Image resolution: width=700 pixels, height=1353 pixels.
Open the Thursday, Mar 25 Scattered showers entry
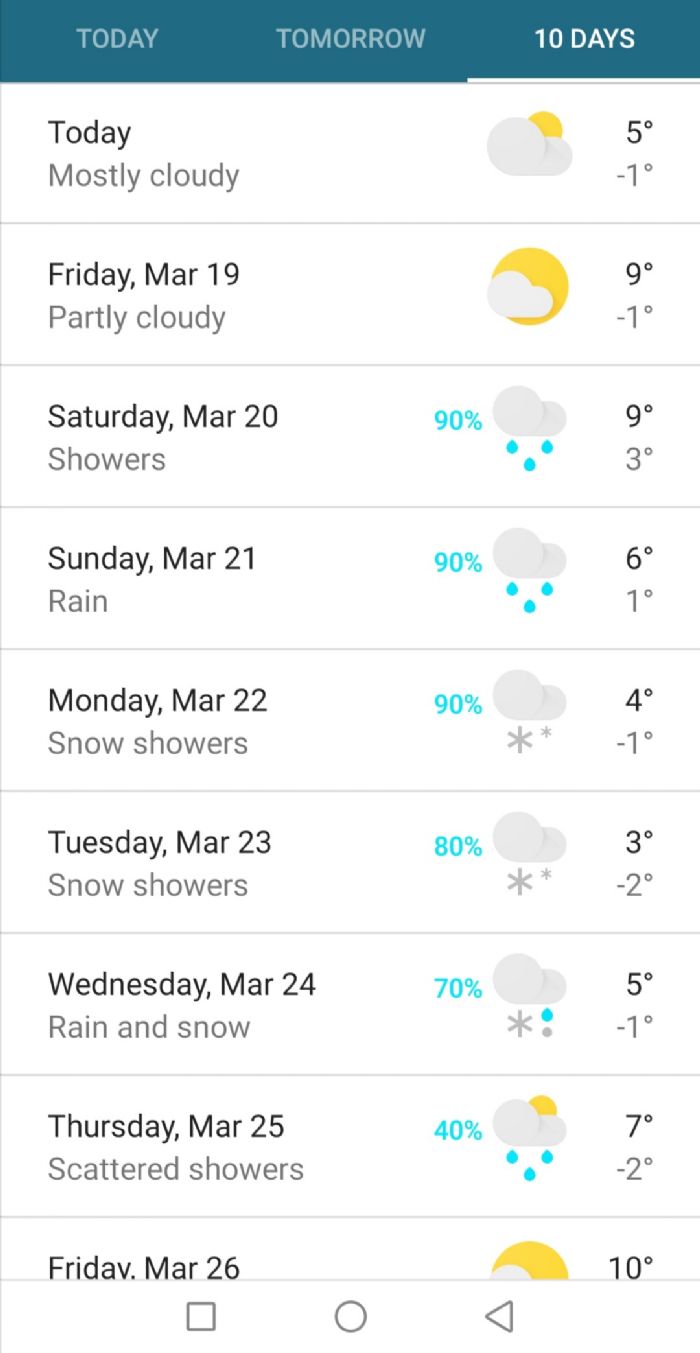click(x=350, y=1147)
